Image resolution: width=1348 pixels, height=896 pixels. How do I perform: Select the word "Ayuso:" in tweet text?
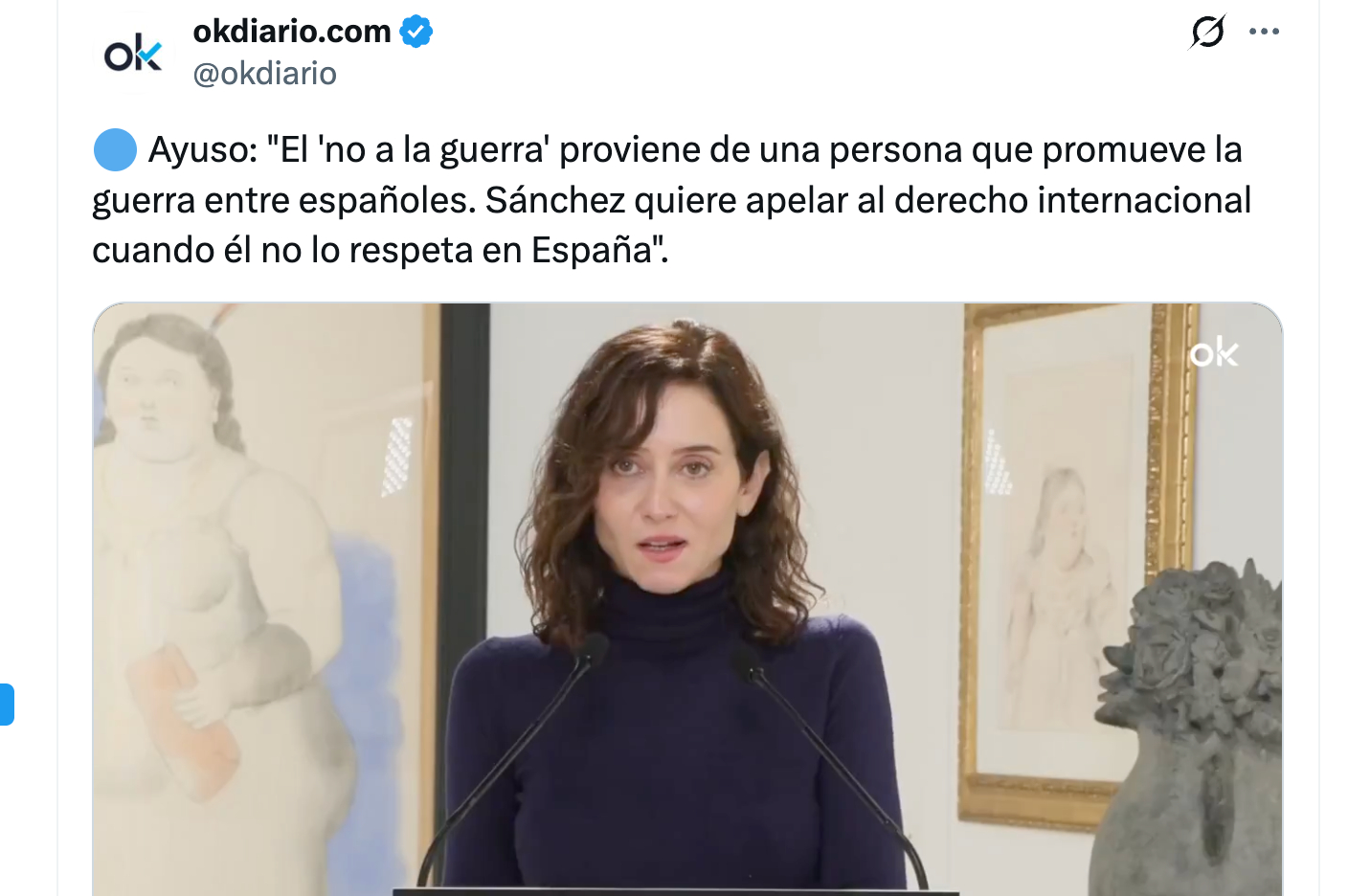(203, 150)
